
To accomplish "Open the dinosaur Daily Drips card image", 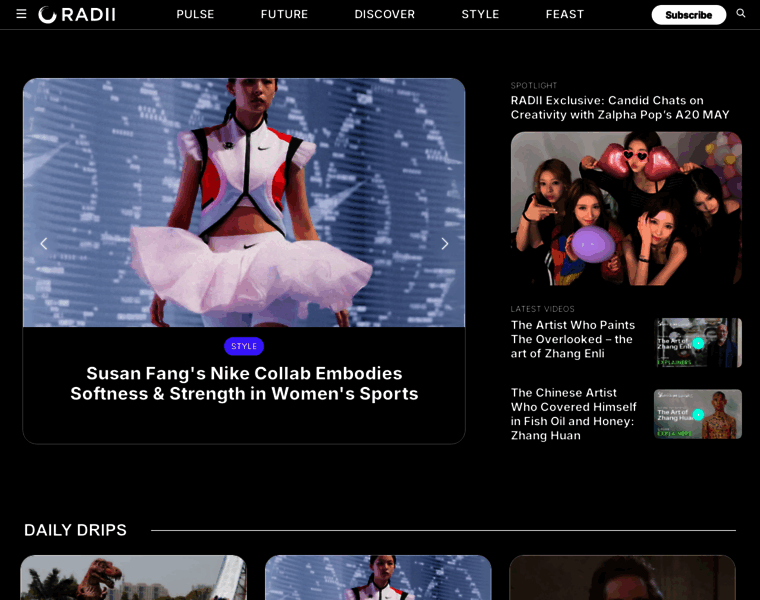I will tap(133, 578).
